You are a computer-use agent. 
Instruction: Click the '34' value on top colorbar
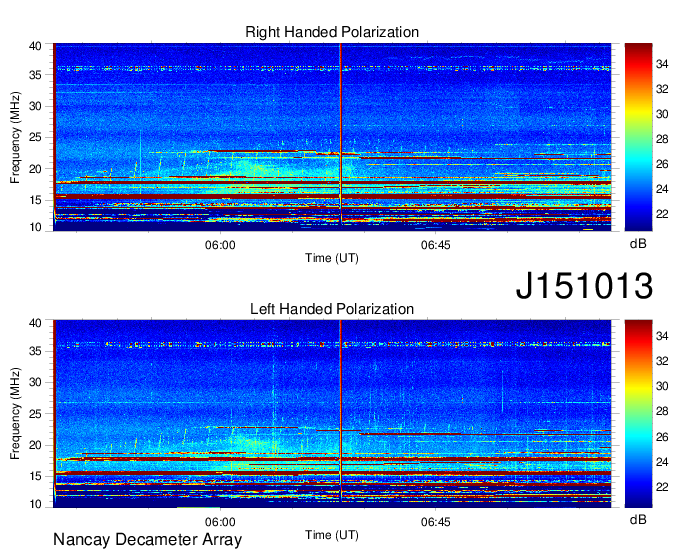click(x=662, y=64)
